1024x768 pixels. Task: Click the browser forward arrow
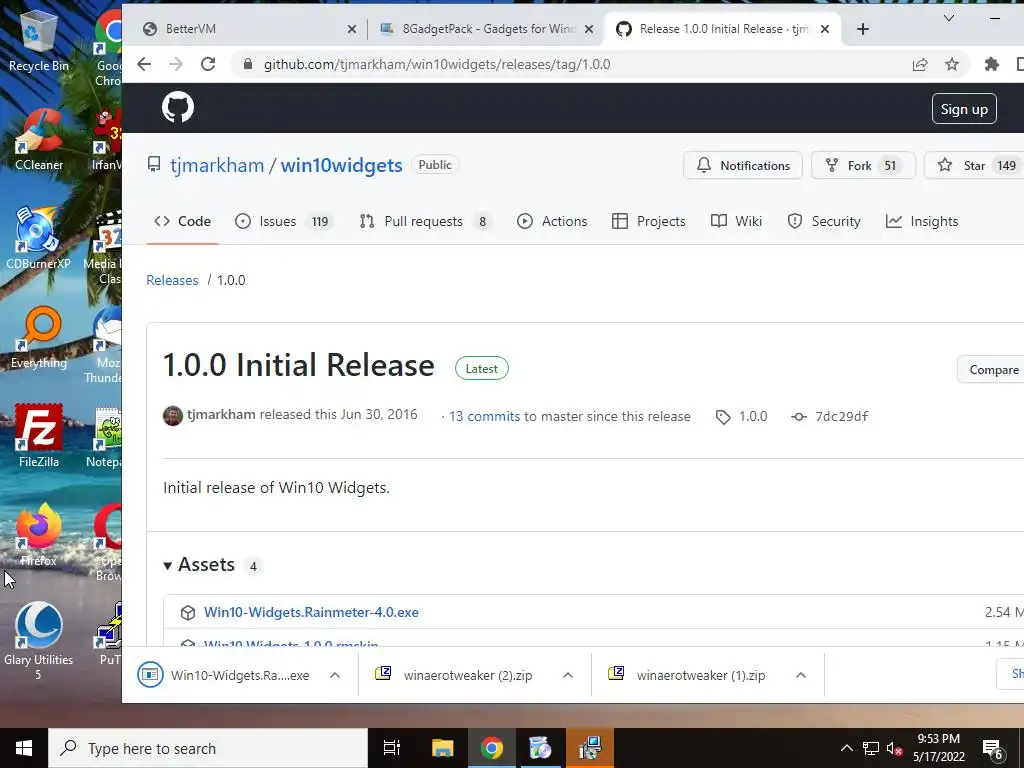176,64
